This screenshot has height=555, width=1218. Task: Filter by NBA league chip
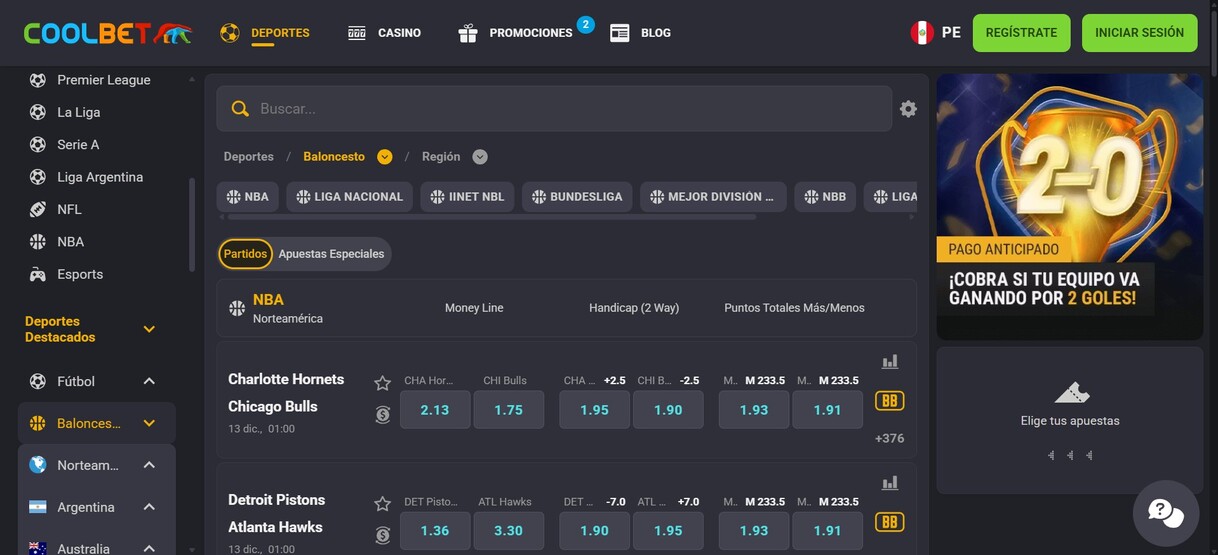248,197
